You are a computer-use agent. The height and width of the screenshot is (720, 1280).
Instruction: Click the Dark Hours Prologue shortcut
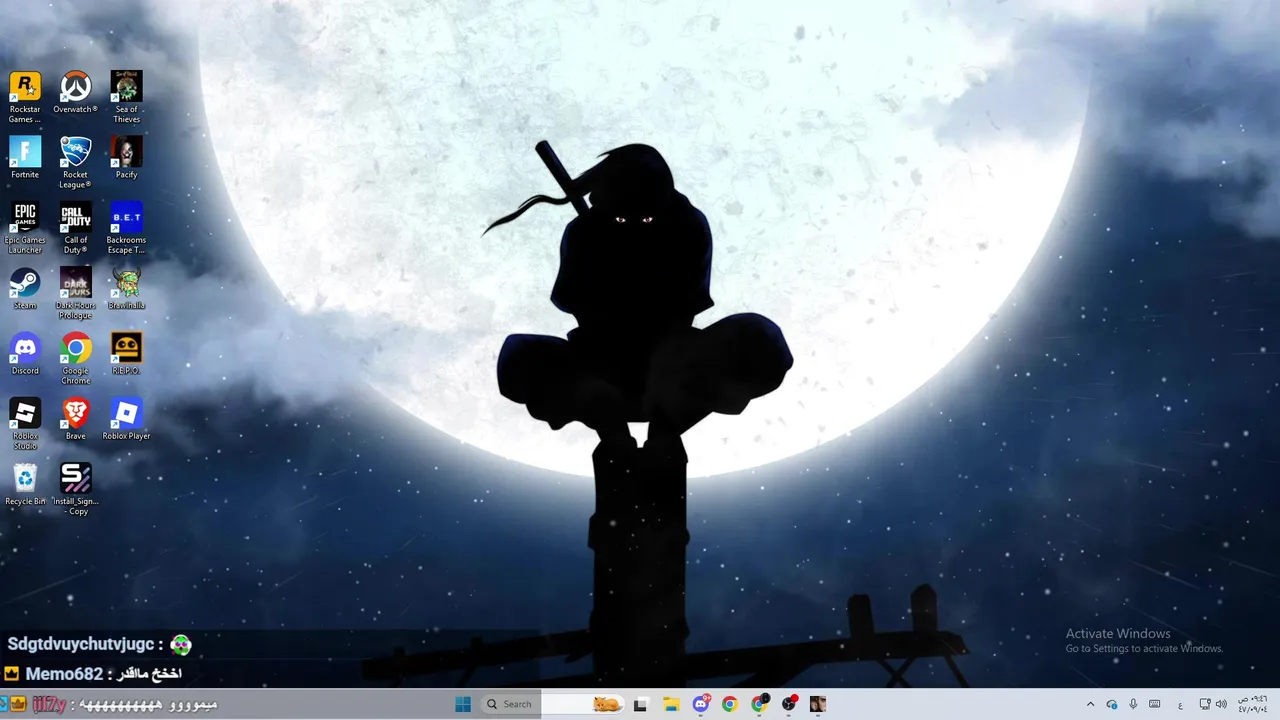[x=75, y=293]
